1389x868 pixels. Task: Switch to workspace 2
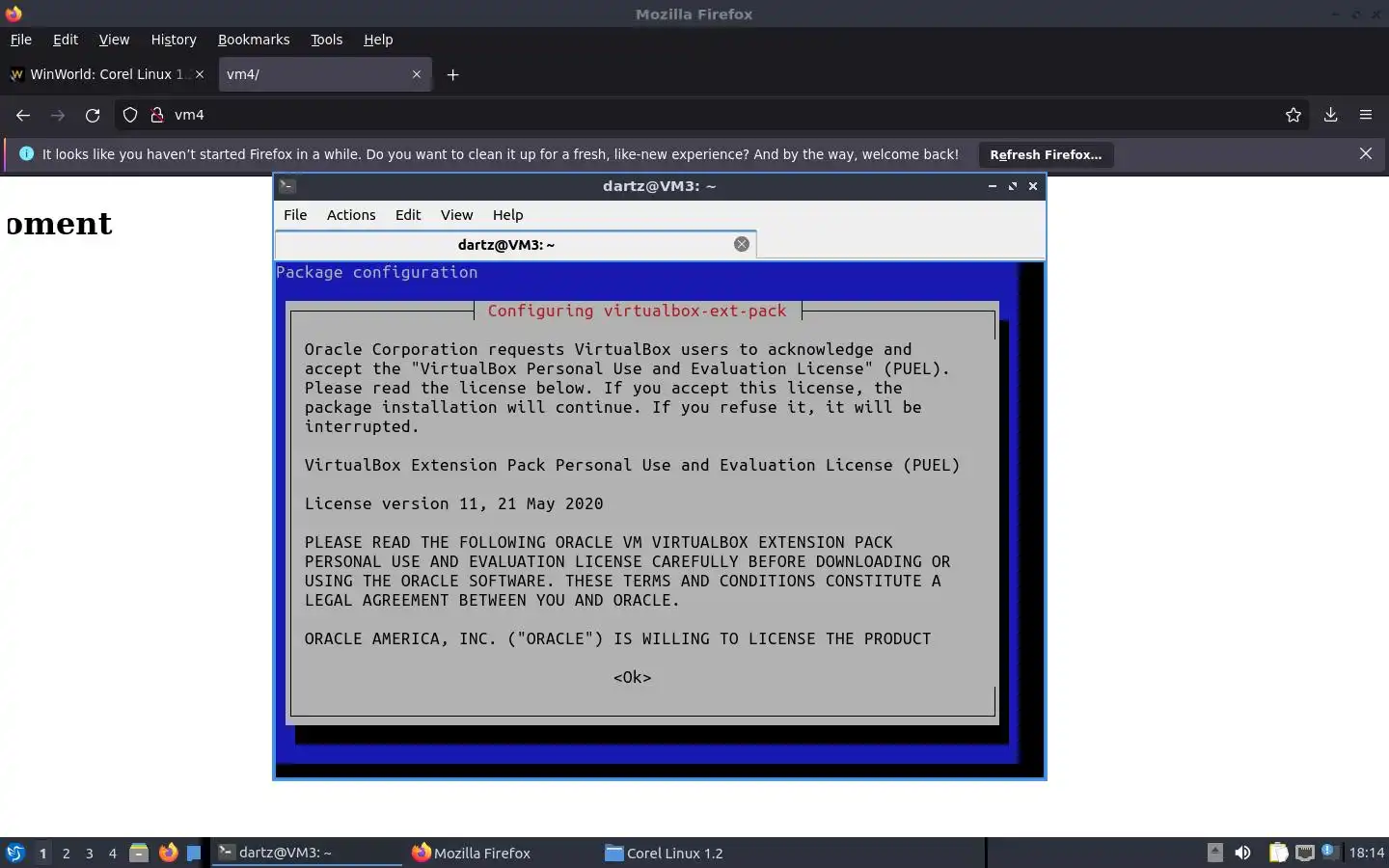(x=66, y=853)
